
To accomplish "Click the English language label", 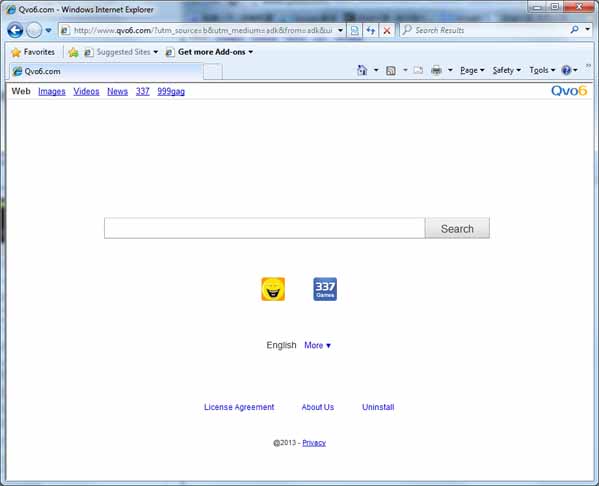I will (282, 345).
